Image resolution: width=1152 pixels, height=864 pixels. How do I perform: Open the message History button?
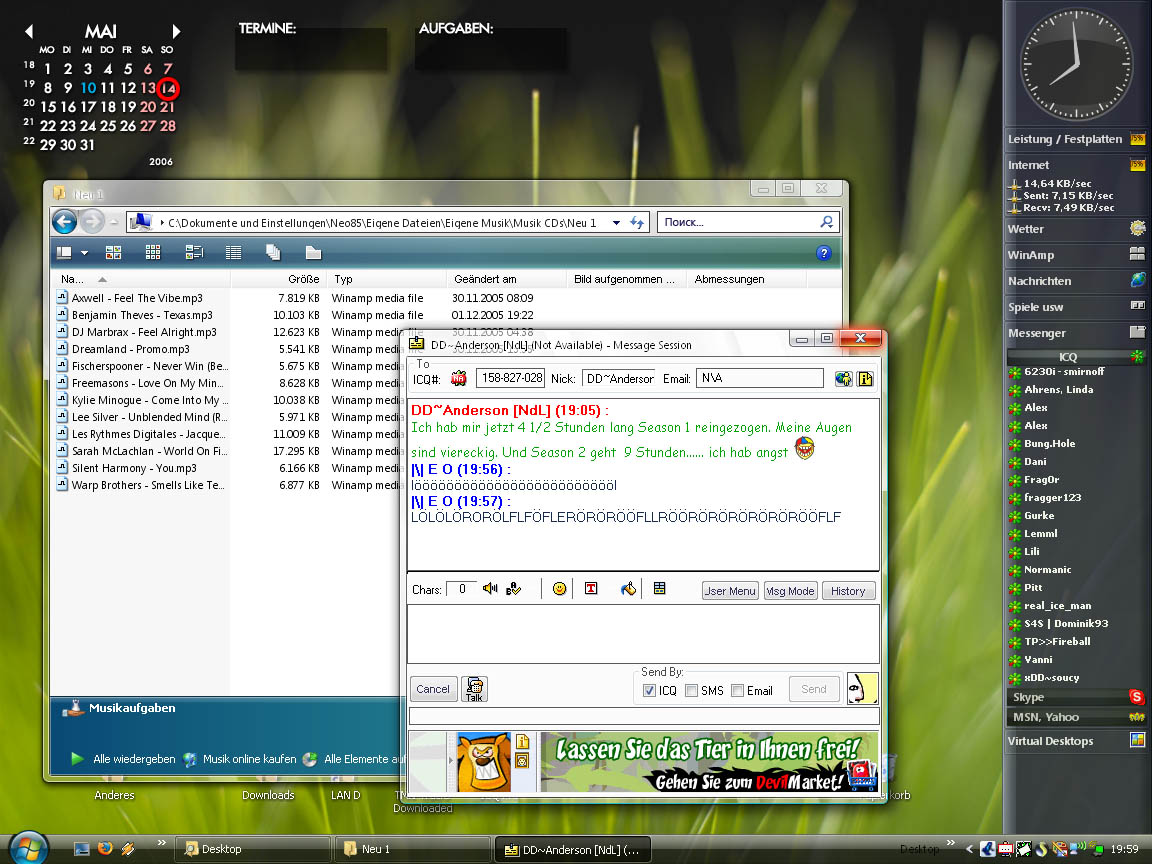tap(848, 591)
